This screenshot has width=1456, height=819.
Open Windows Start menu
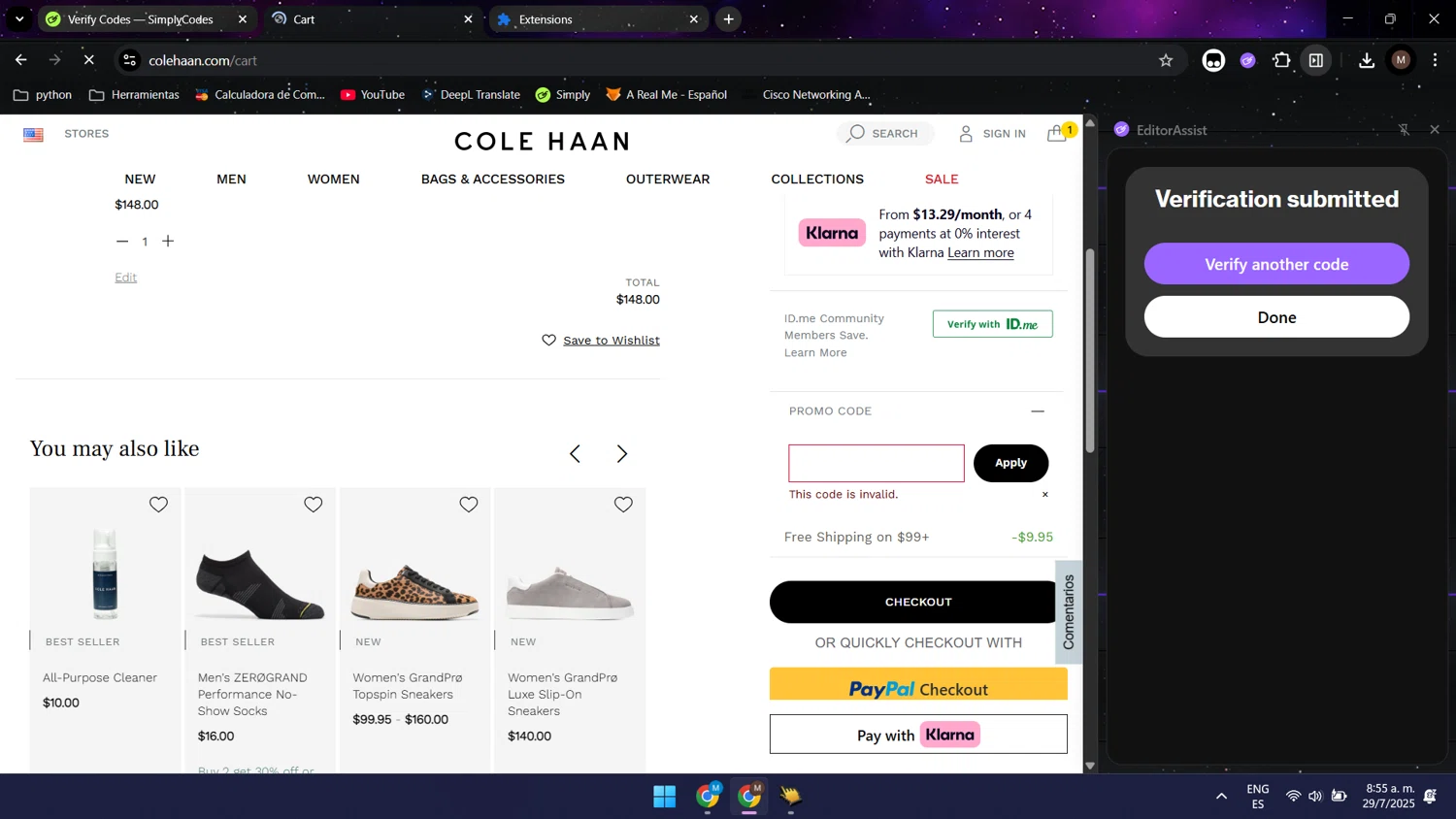tap(665, 797)
